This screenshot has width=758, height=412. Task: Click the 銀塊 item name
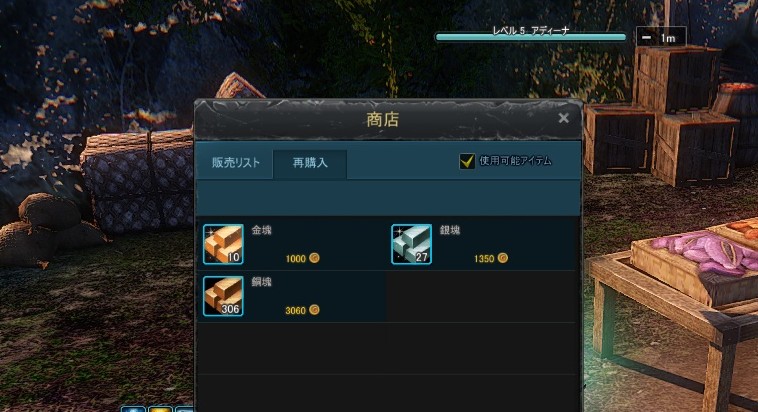pos(450,230)
